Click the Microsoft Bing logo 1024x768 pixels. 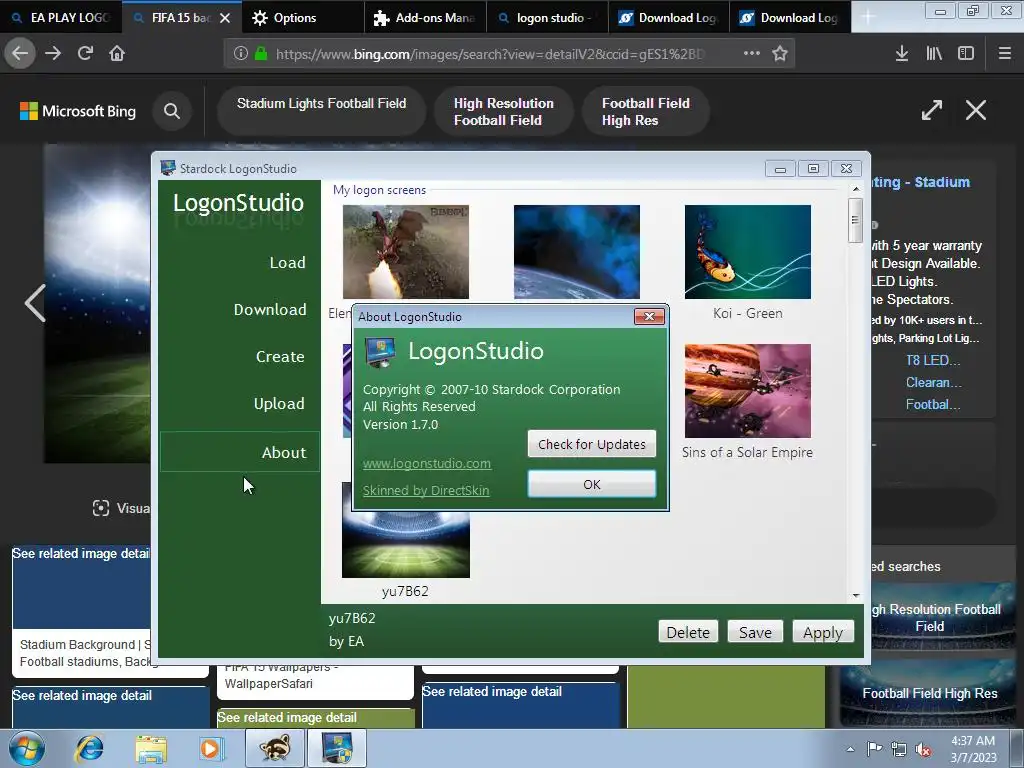78,111
